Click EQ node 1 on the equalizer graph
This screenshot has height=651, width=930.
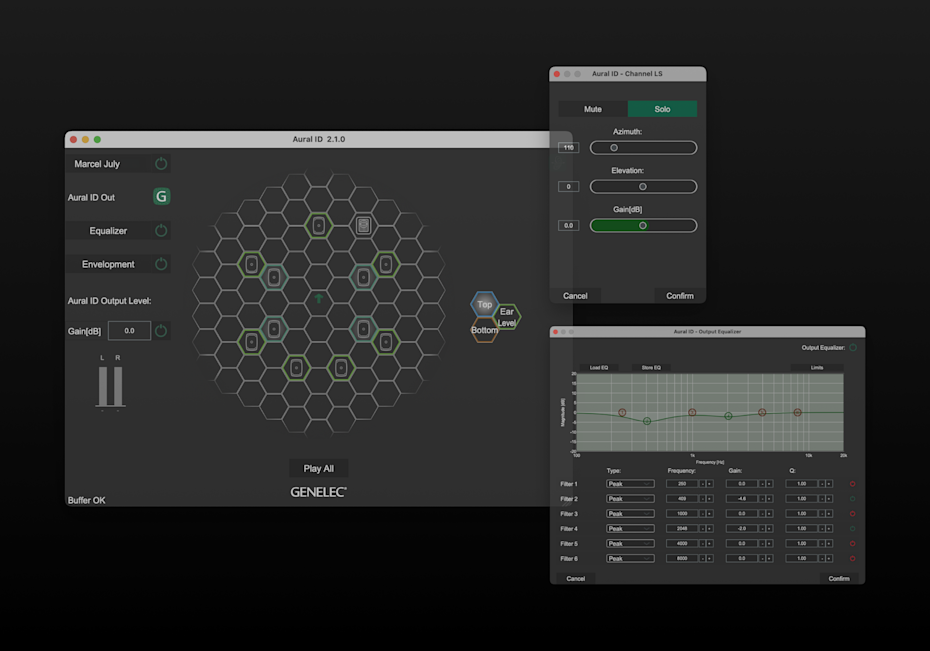coord(622,412)
